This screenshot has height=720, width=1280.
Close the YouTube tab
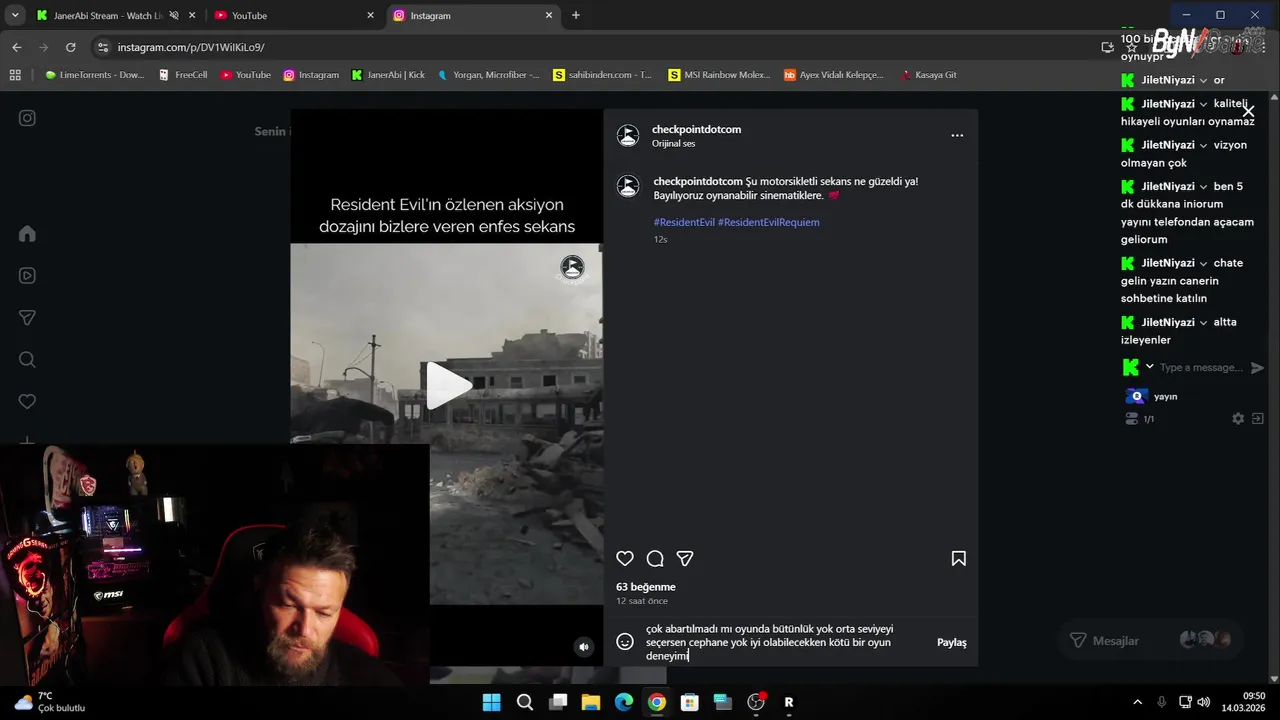(370, 15)
